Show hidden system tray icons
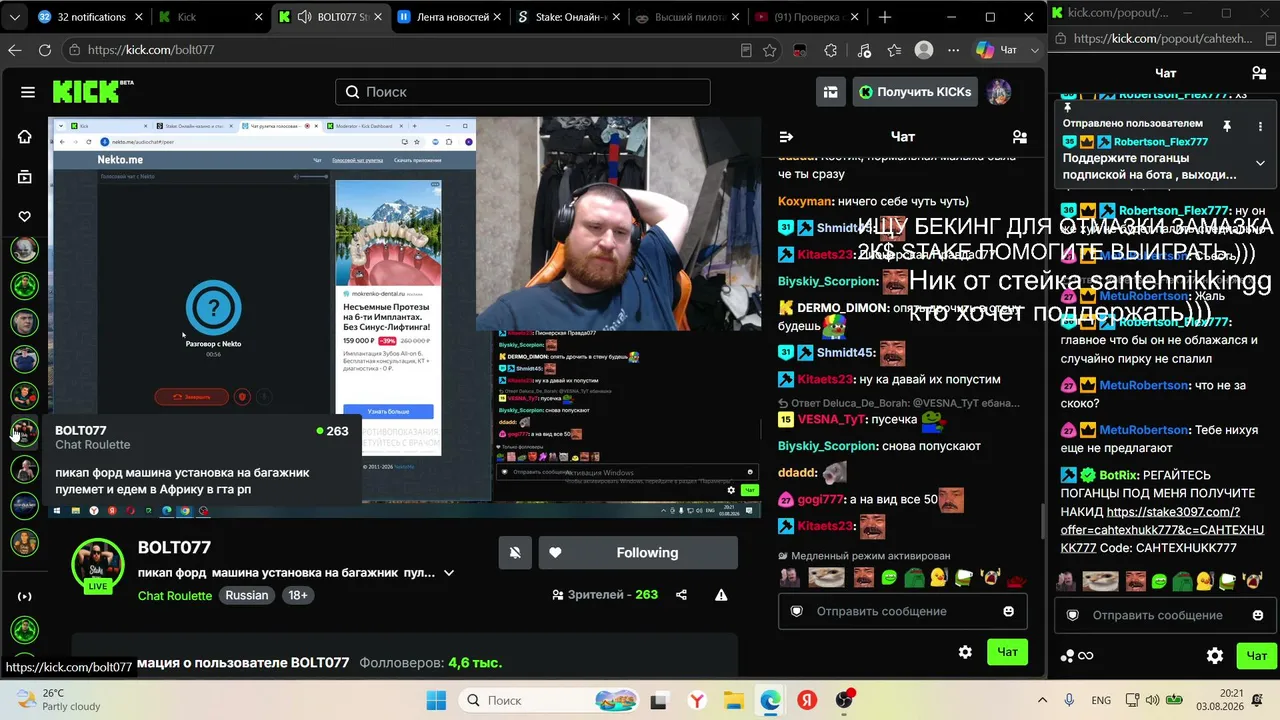Viewport: 1280px width, 720px height. tap(1042, 700)
